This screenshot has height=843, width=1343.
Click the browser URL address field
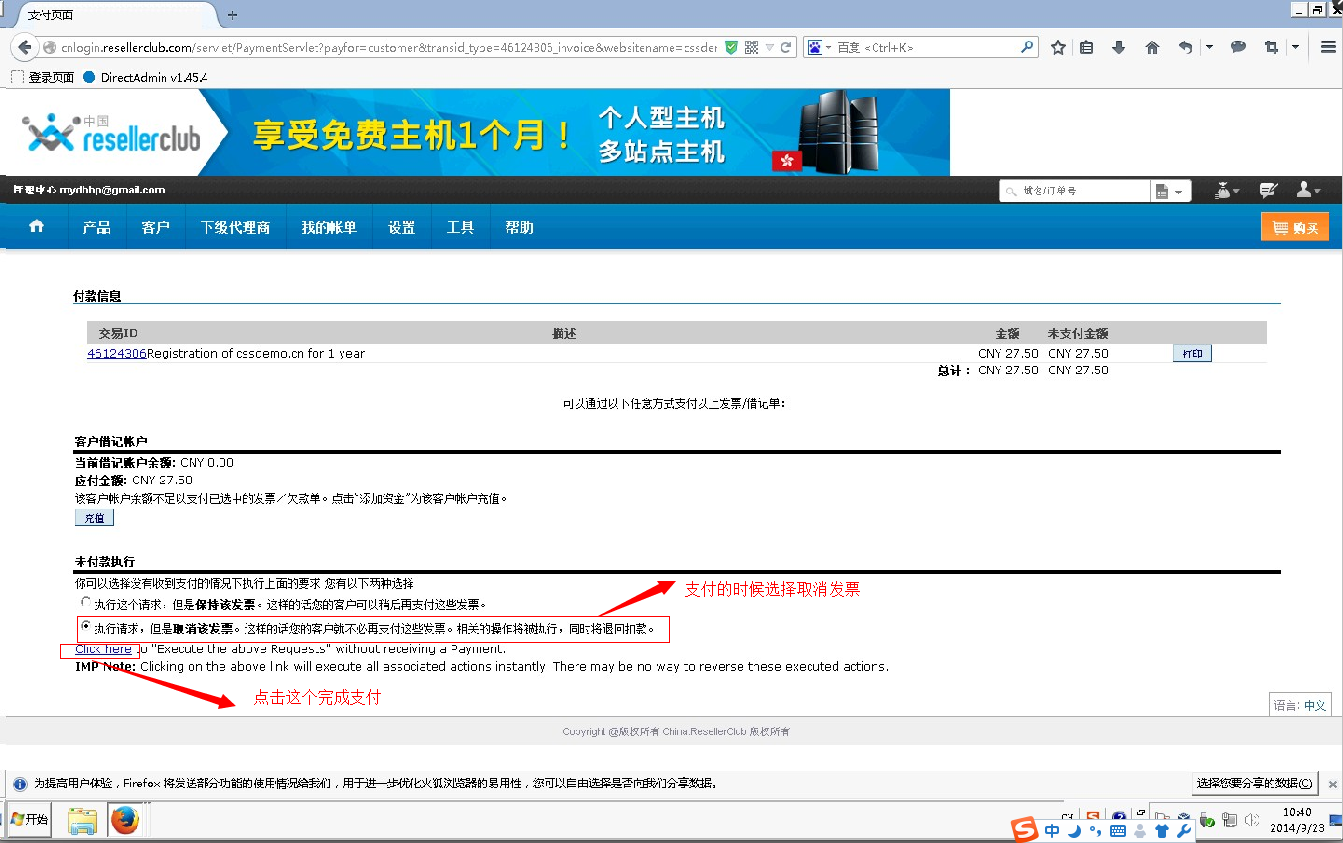(x=390, y=47)
